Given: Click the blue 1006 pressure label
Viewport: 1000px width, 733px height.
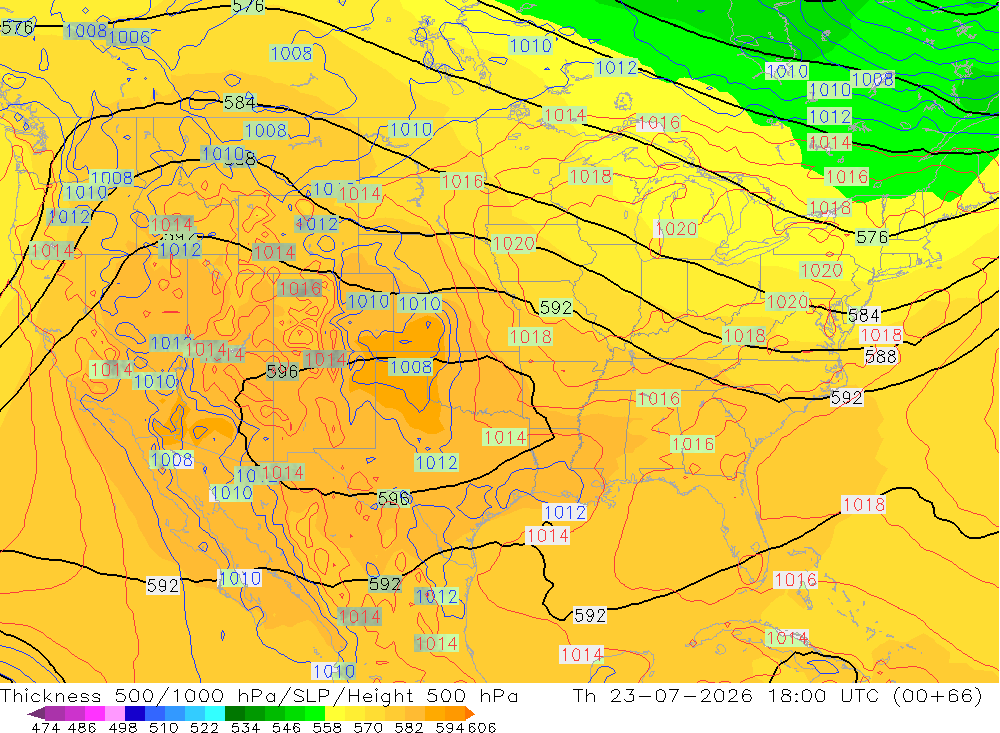Looking at the screenshot, I should point(129,37).
